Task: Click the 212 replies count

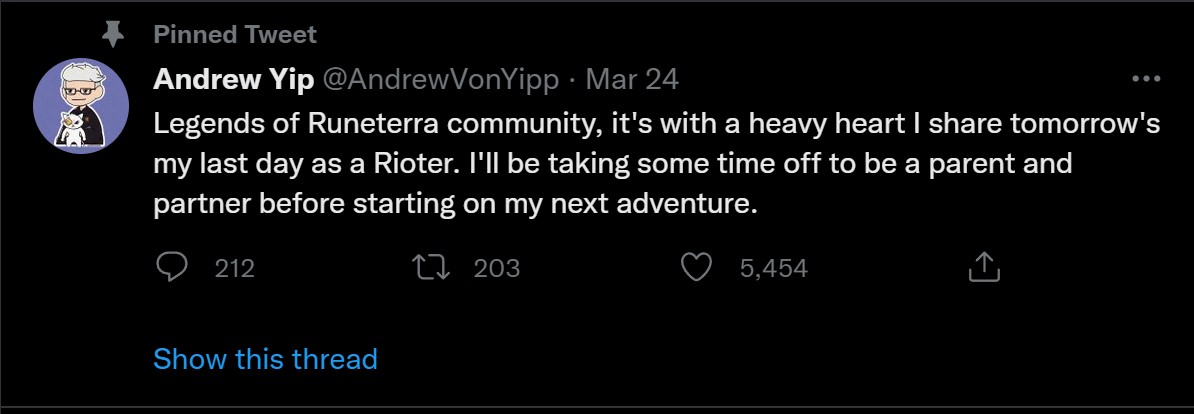Action: (x=235, y=268)
